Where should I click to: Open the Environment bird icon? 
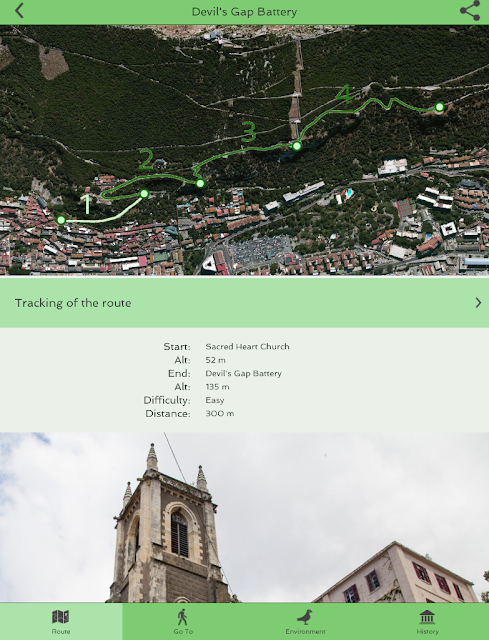click(x=305, y=617)
